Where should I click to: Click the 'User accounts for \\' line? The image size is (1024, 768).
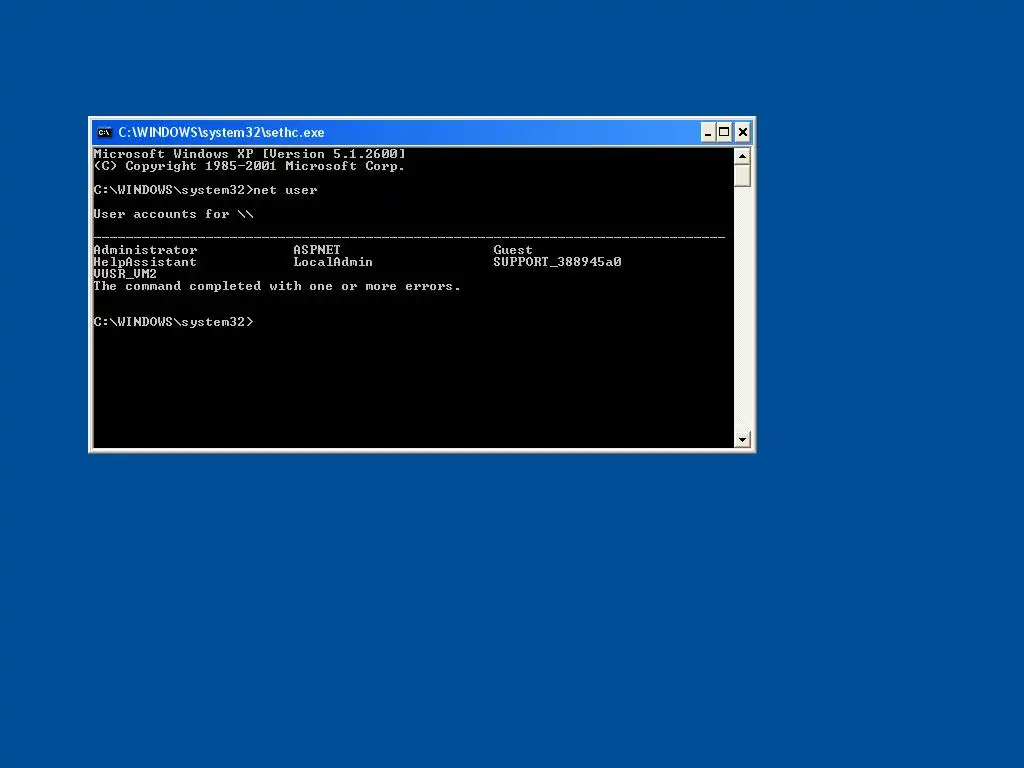point(173,214)
